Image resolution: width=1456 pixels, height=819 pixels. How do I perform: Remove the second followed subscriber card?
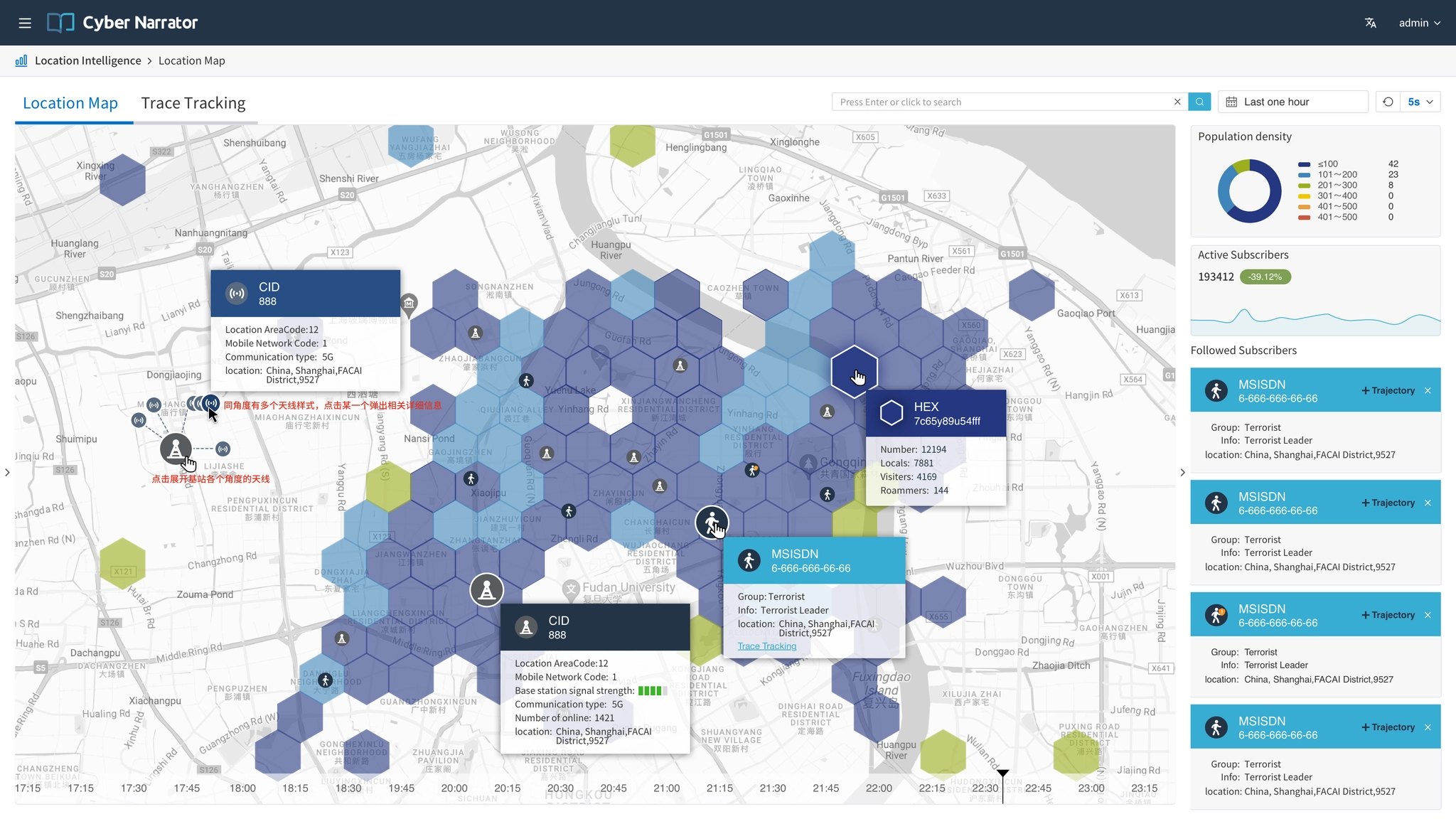[x=1428, y=503]
